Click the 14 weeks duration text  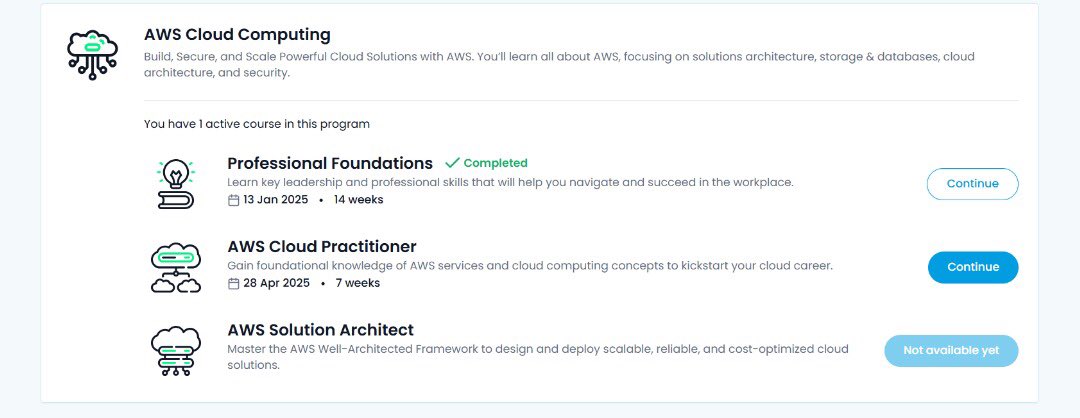pyautogui.click(x=359, y=200)
